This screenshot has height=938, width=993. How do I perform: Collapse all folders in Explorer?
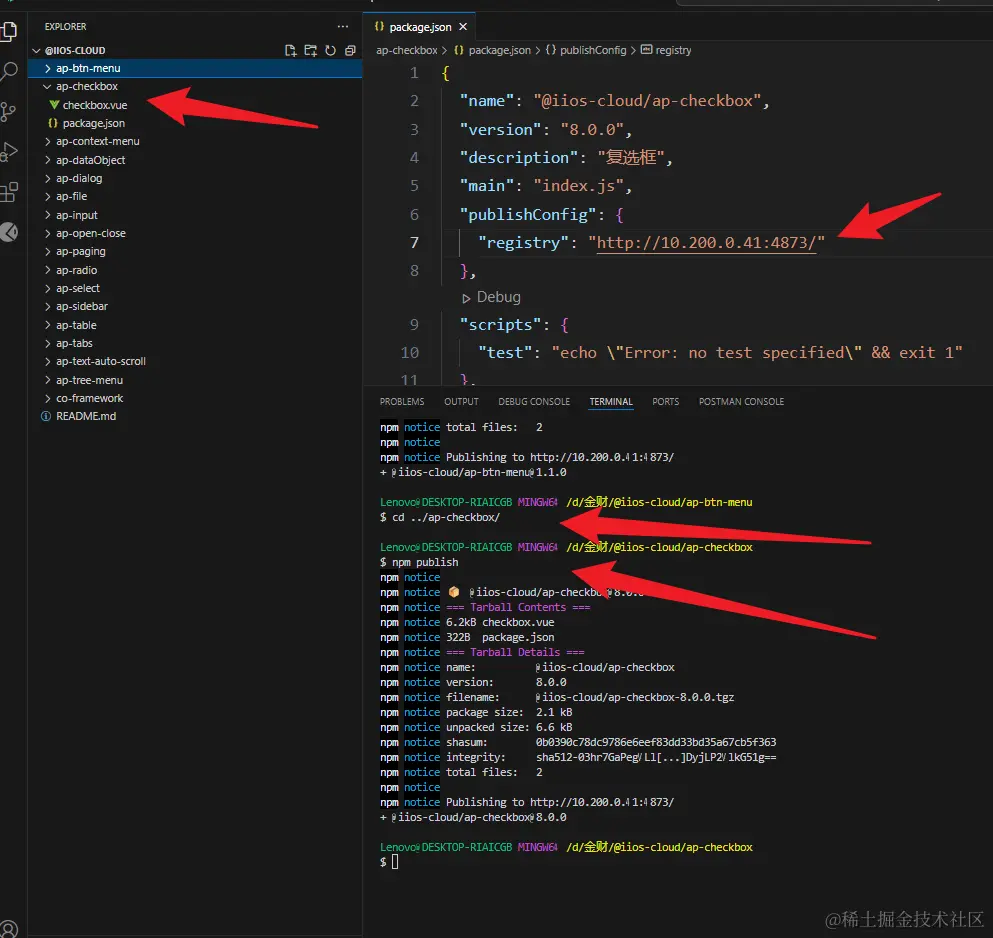pos(350,50)
